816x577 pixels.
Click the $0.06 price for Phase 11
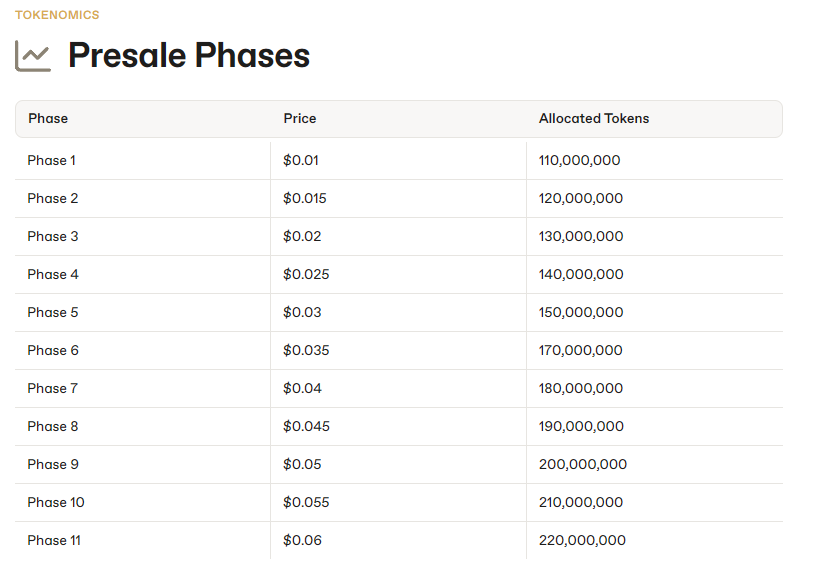click(x=302, y=540)
